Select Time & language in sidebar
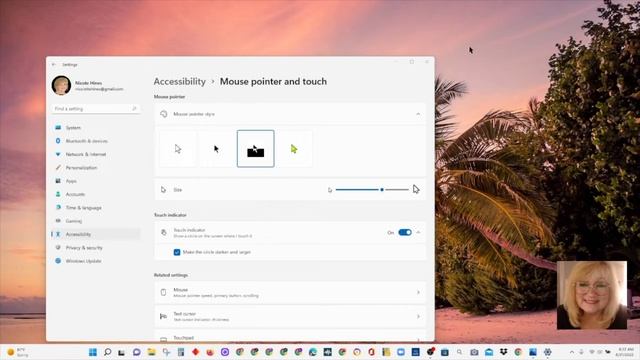This screenshot has height=360, width=640. (96, 208)
